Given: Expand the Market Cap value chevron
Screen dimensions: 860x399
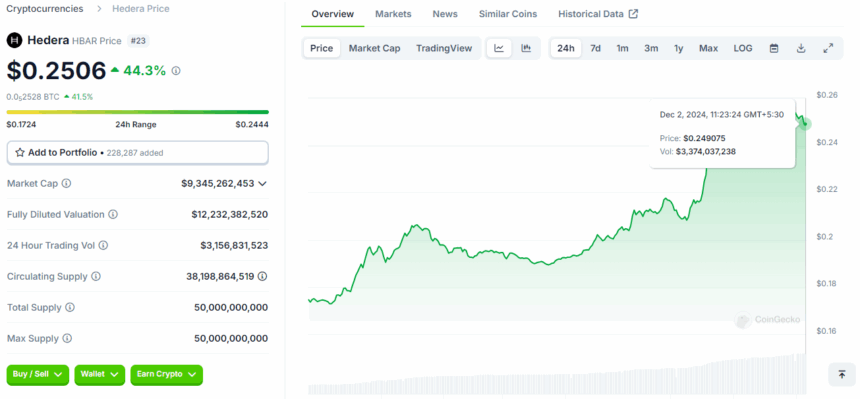Looking at the screenshot, I should coord(263,184).
